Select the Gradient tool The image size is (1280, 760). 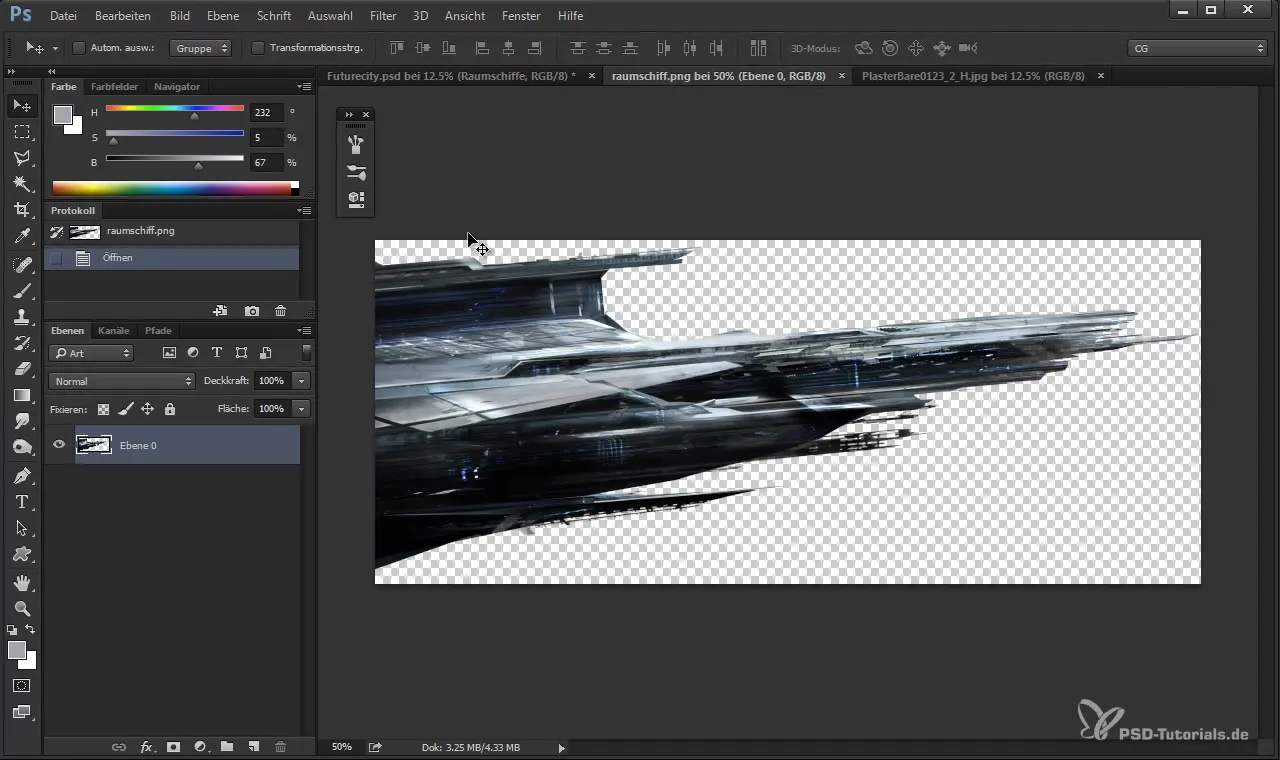22,396
